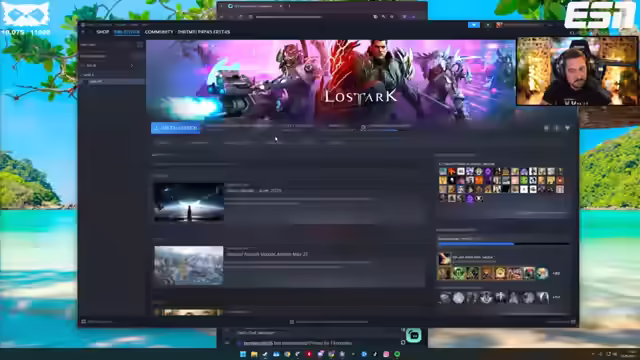The width and height of the screenshot is (640, 360).
Task: Select the browser tab in the background window
Action: pyautogui.click(x=253, y=6)
